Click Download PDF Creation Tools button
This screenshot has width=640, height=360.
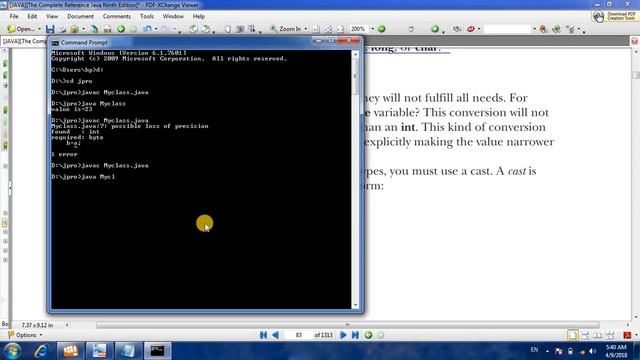[x=614, y=16]
